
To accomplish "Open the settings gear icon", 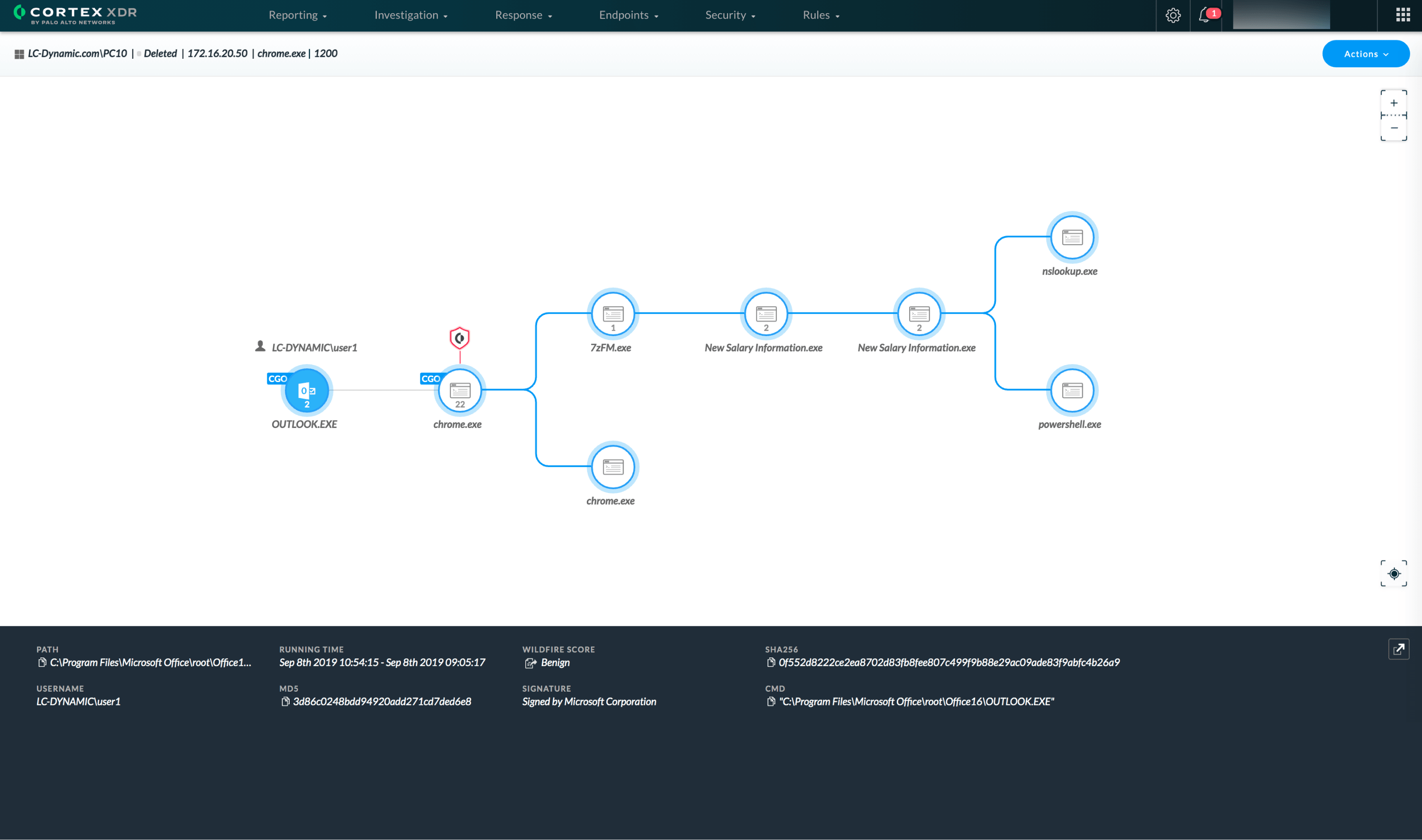I will point(1173,15).
